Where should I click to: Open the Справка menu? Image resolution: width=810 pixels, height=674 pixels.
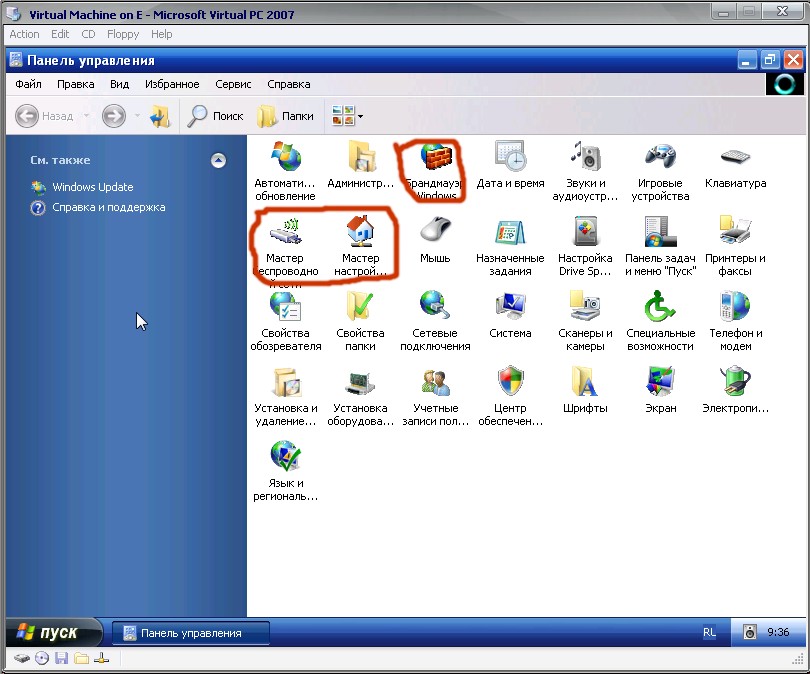click(289, 84)
